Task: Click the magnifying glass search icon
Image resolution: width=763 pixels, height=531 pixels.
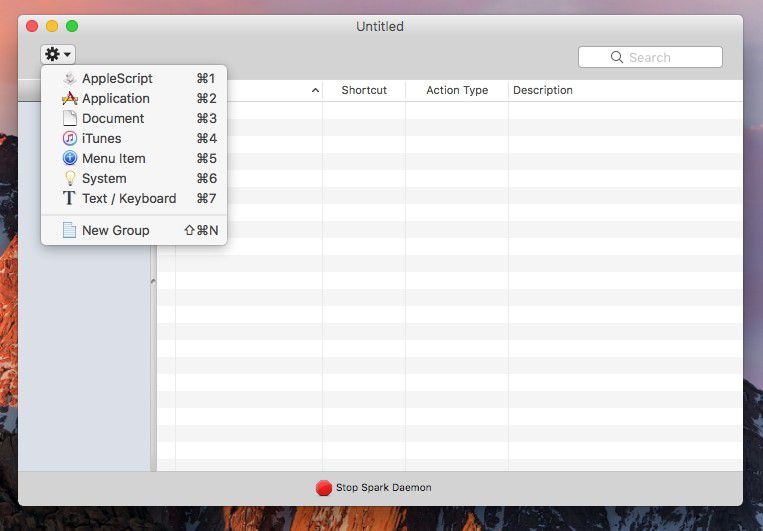Action: coord(617,57)
